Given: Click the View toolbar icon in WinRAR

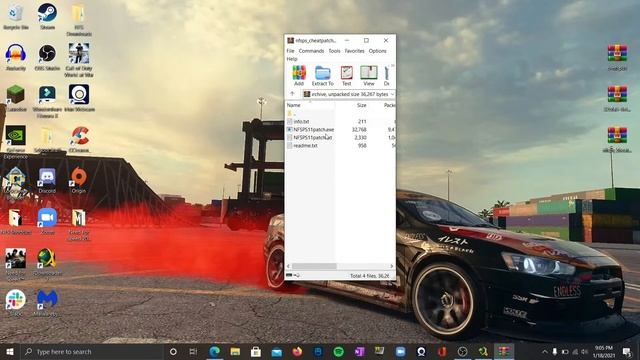Looking at the screenshot, I should coord(369,76).
